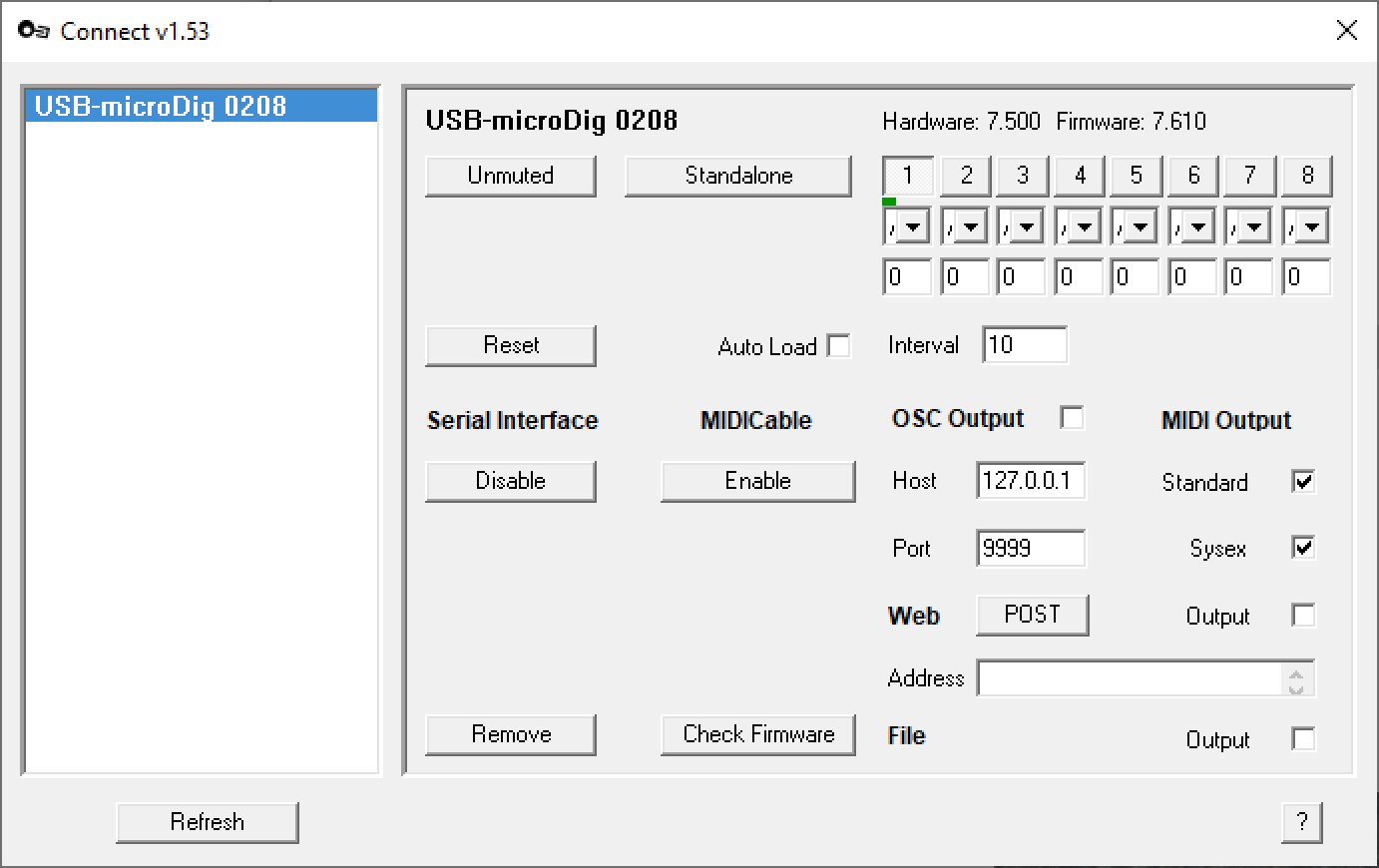The width and height of the screenshot is (1379, 868).
Task: Select sensor input 1 button
Action: click(x=908, y=177)
